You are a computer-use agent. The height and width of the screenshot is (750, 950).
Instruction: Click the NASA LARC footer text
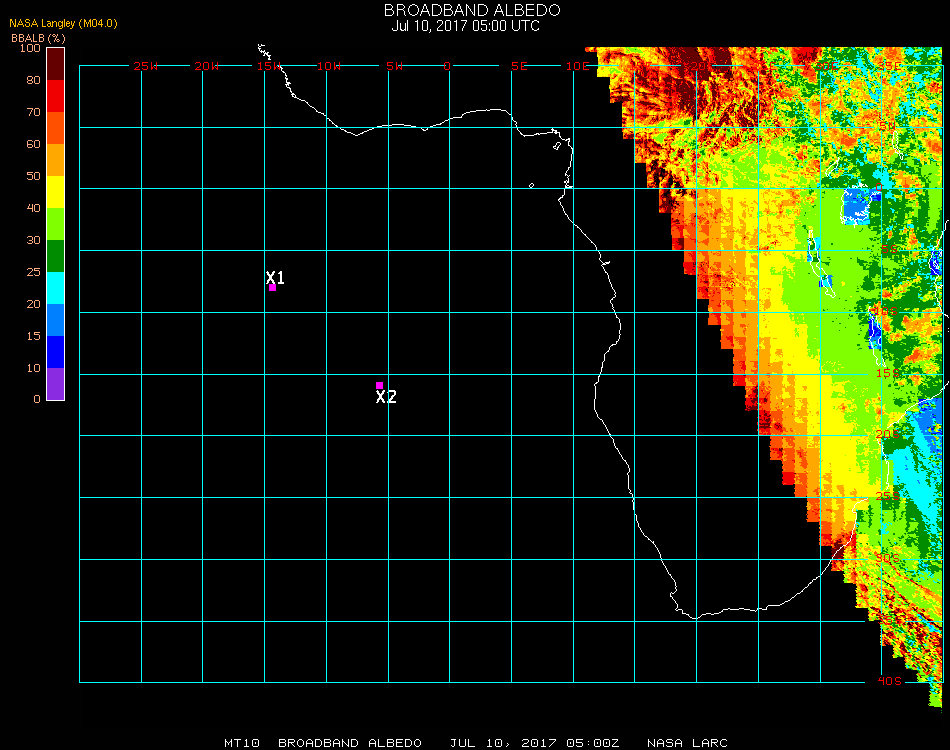(687, 743)
